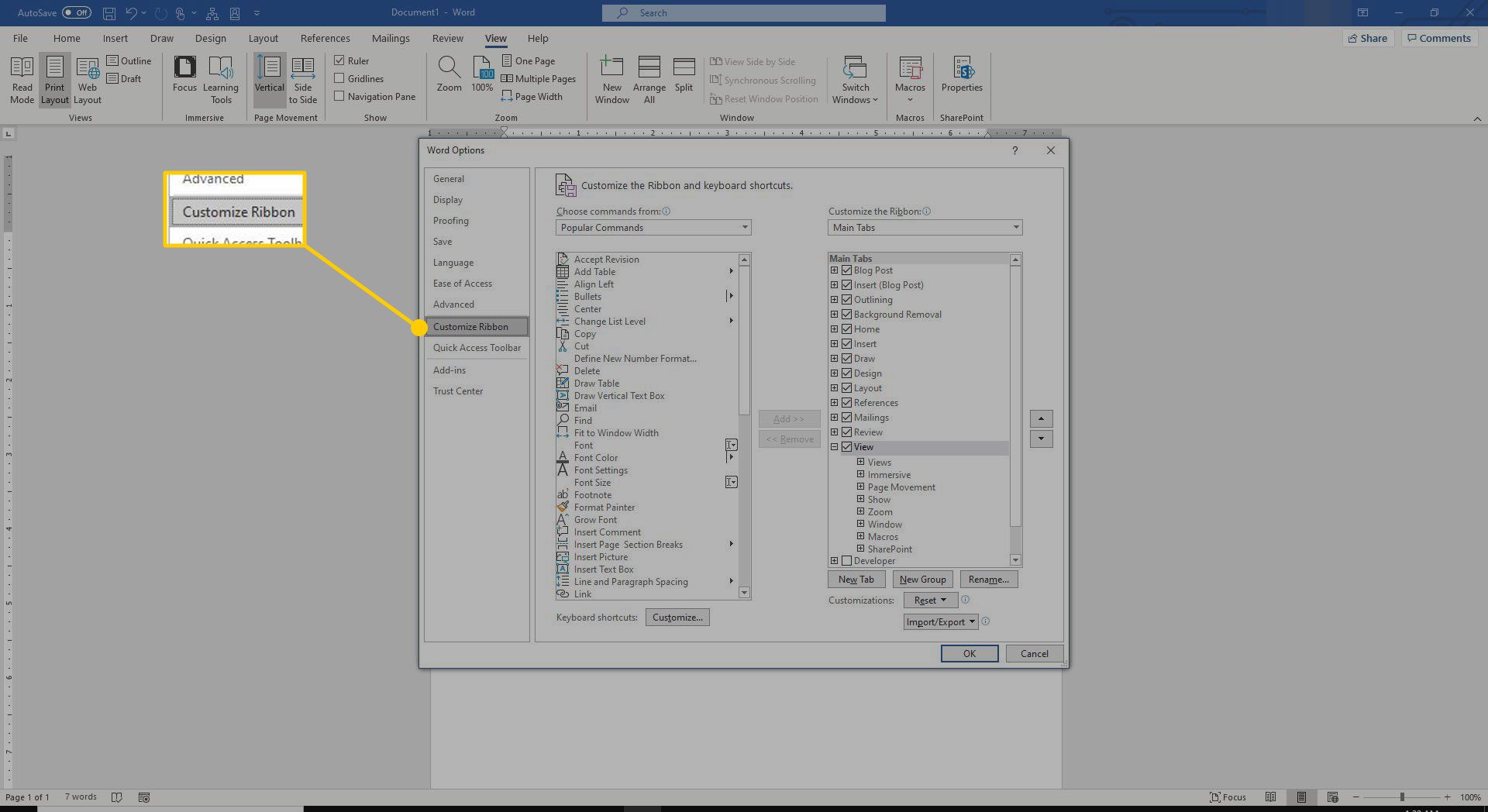Select Quick Access Toolbar category
Viewport: 1488px width, 812px height.
point(477,348)
